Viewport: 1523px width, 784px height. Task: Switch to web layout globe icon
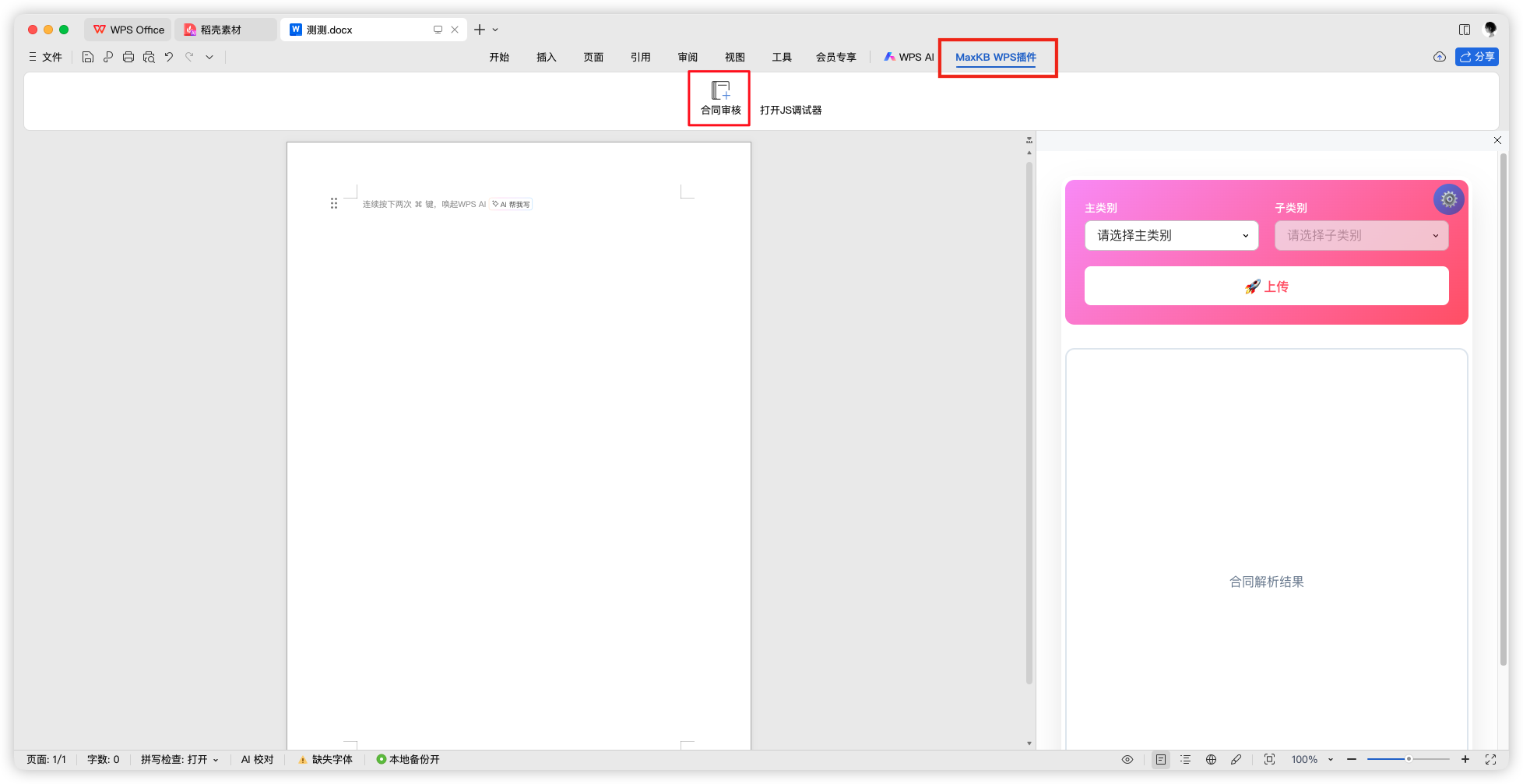click(x=1211, y=759)
